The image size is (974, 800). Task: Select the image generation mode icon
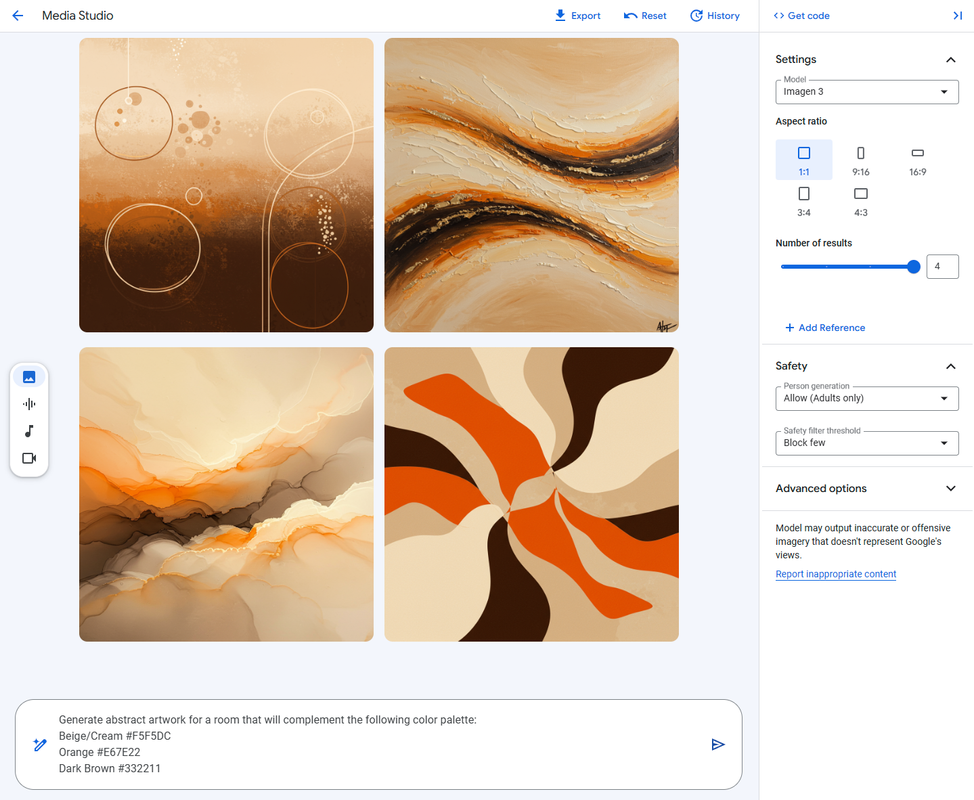click(29, 377)
